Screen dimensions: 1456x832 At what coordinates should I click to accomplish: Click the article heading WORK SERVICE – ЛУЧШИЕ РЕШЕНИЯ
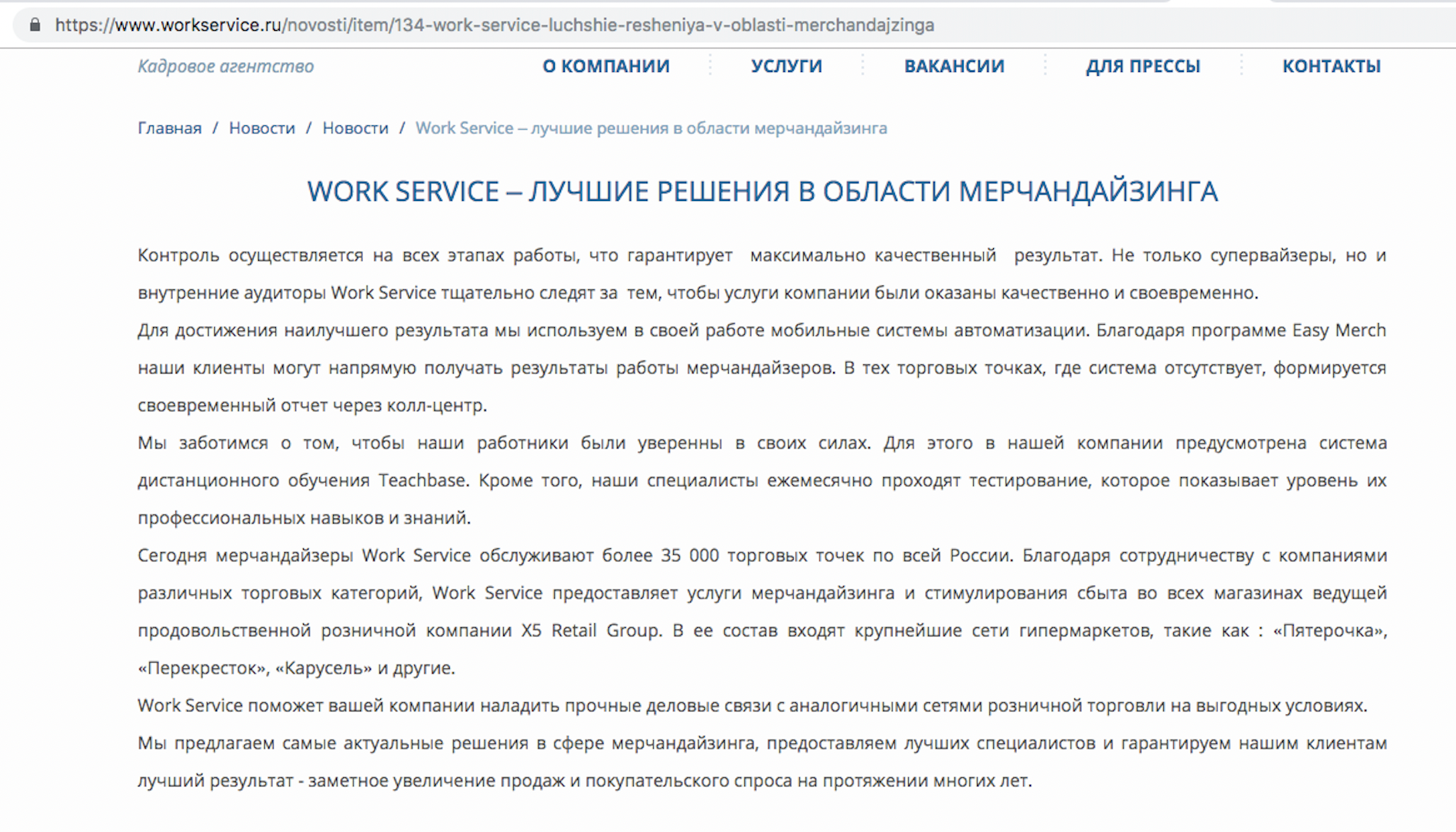(x=762, y=191)
